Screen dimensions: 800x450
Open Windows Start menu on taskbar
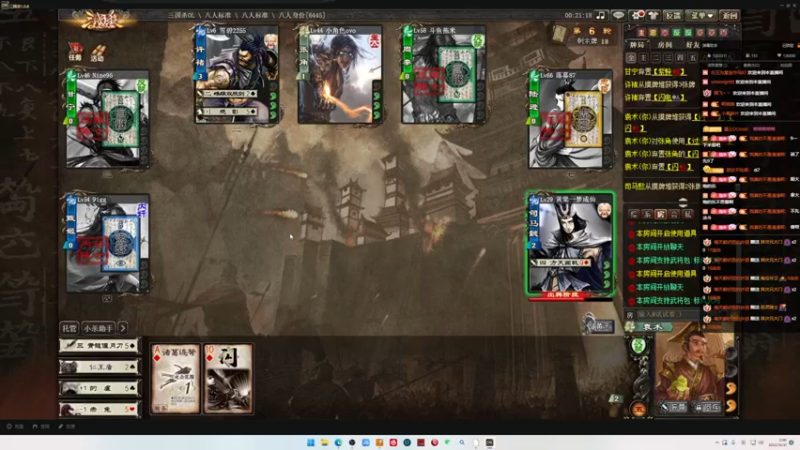pyautogui.click(x=311, y=442)
